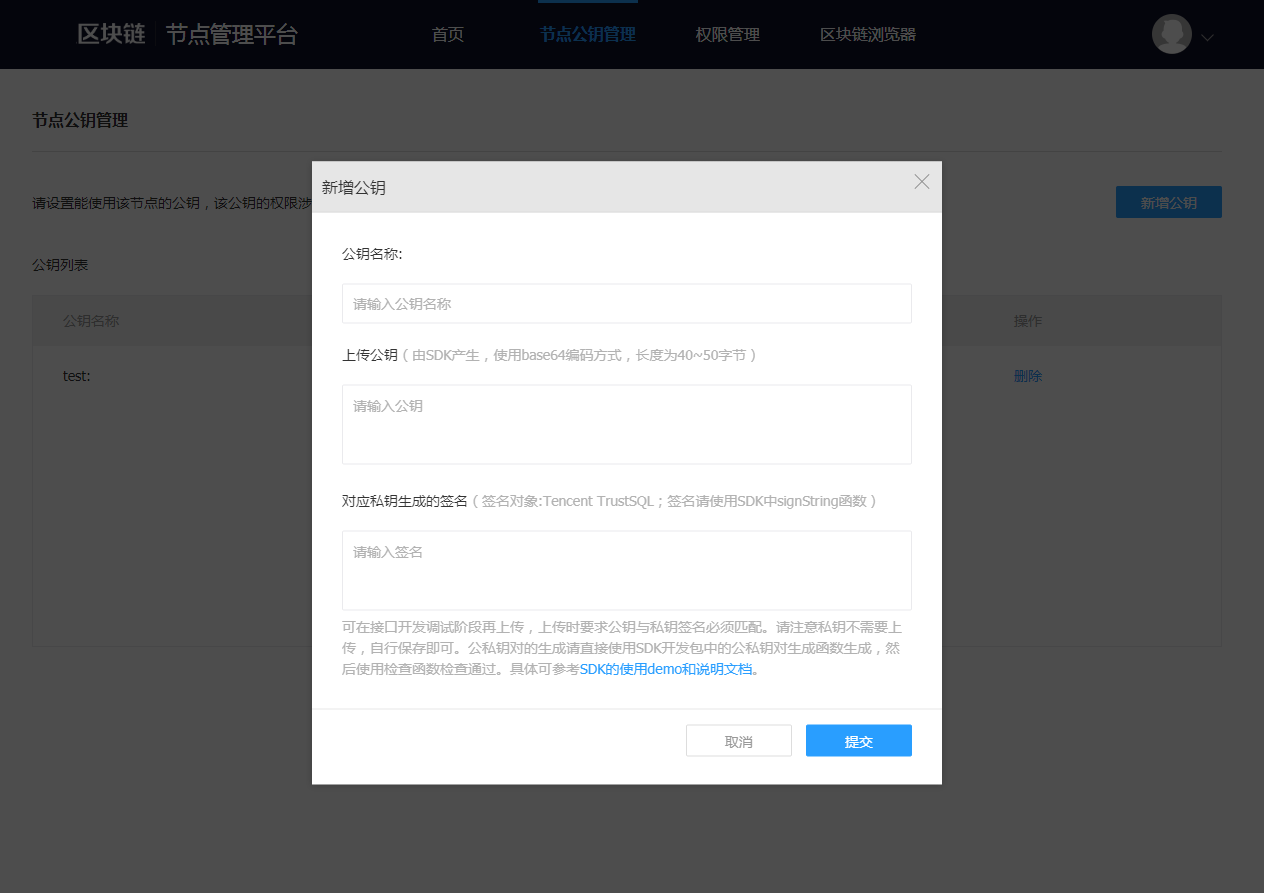
Task: Open the SDK的使用demo和说明文档 link
Action: pyautogui.click(x=666, y=670)
